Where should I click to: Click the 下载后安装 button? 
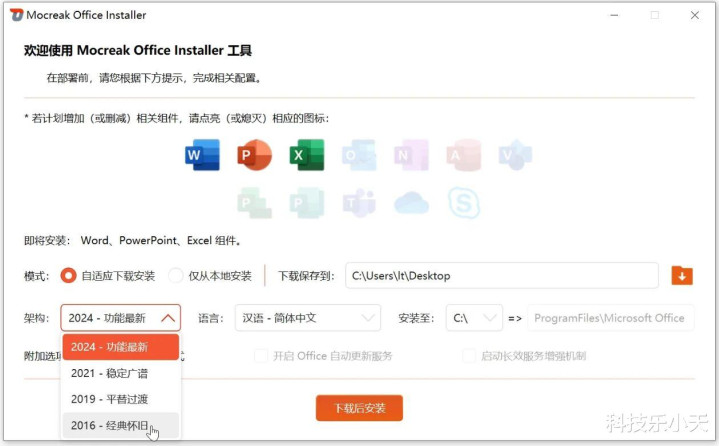coord(359,408)
